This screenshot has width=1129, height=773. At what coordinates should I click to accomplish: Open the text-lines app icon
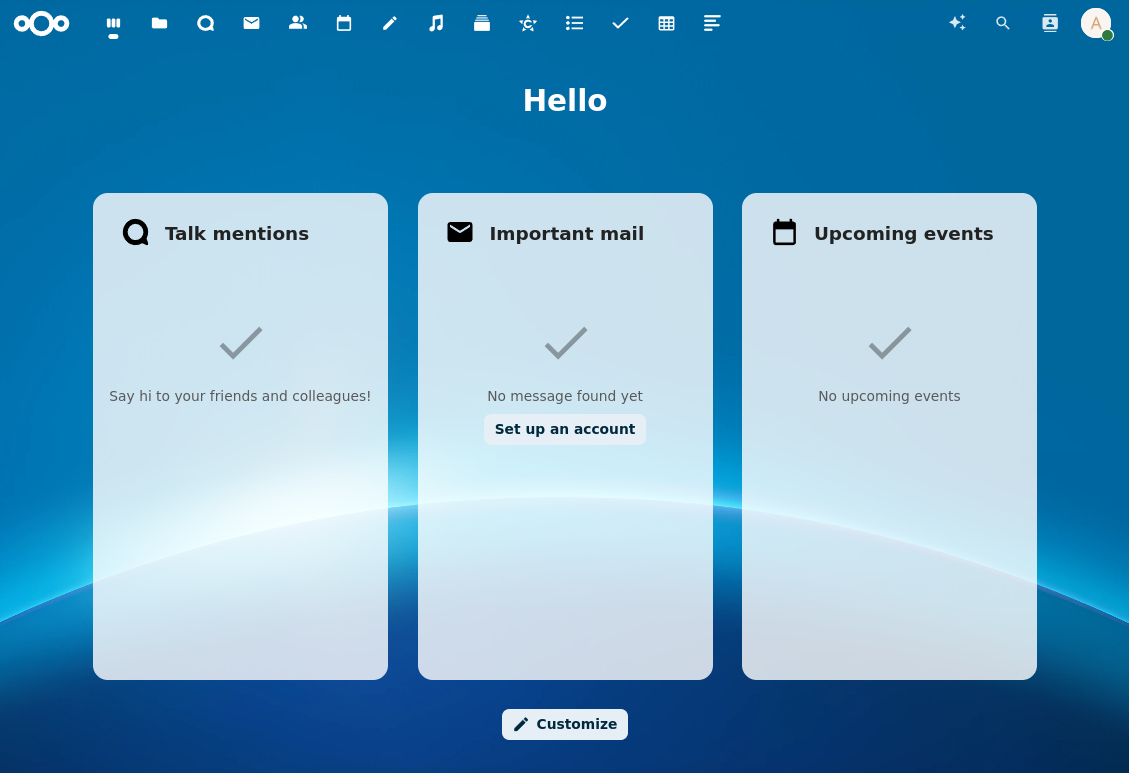[x=712, y=24]
